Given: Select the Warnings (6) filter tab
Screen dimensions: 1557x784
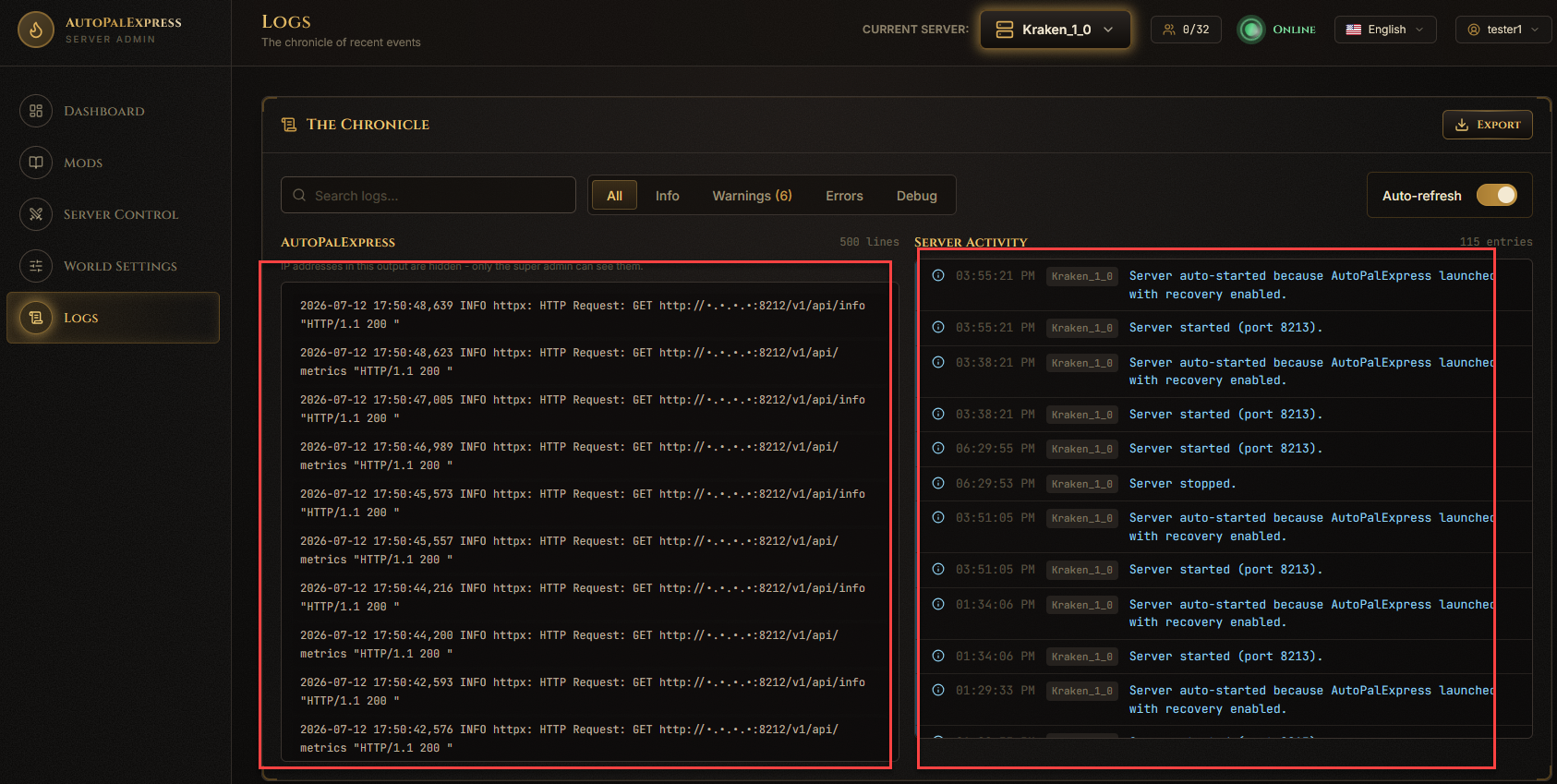Looking at the screenshot, I should (x=752, y=196).
